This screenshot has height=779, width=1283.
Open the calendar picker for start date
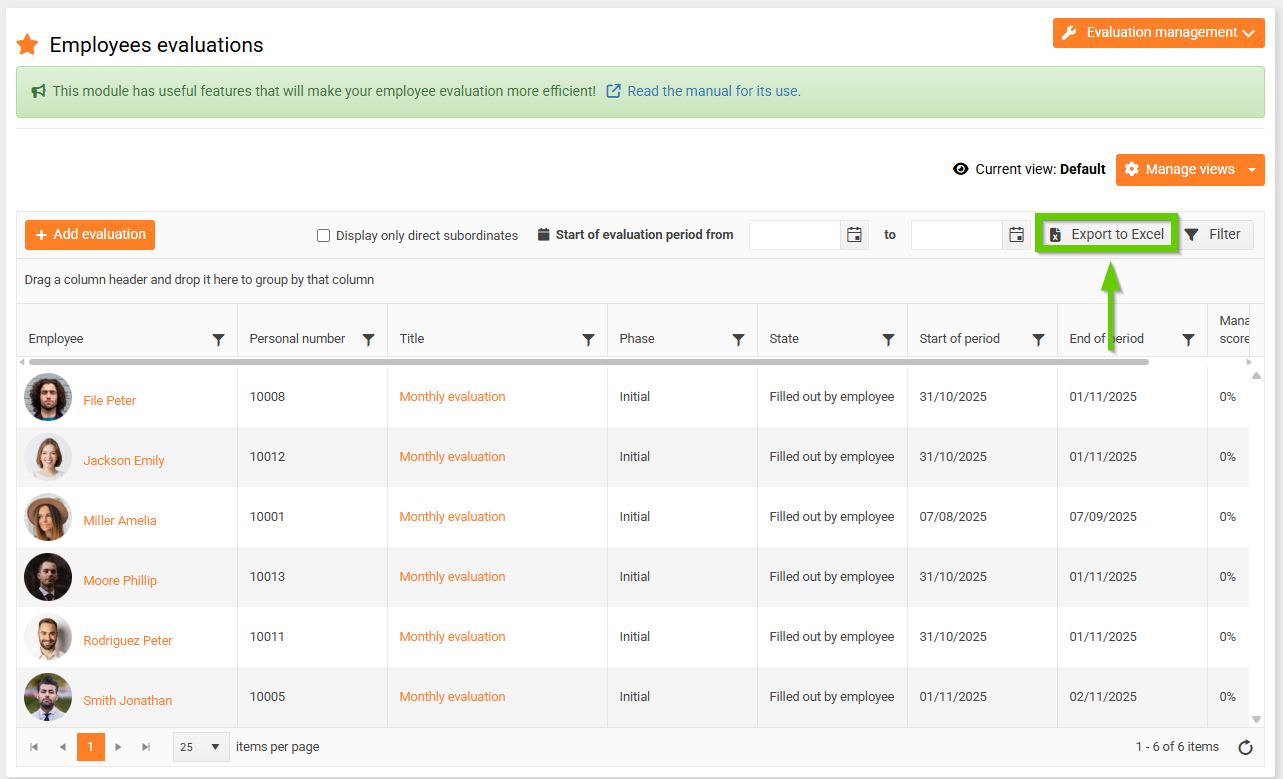pyautogui.click(x=854, y=235)
